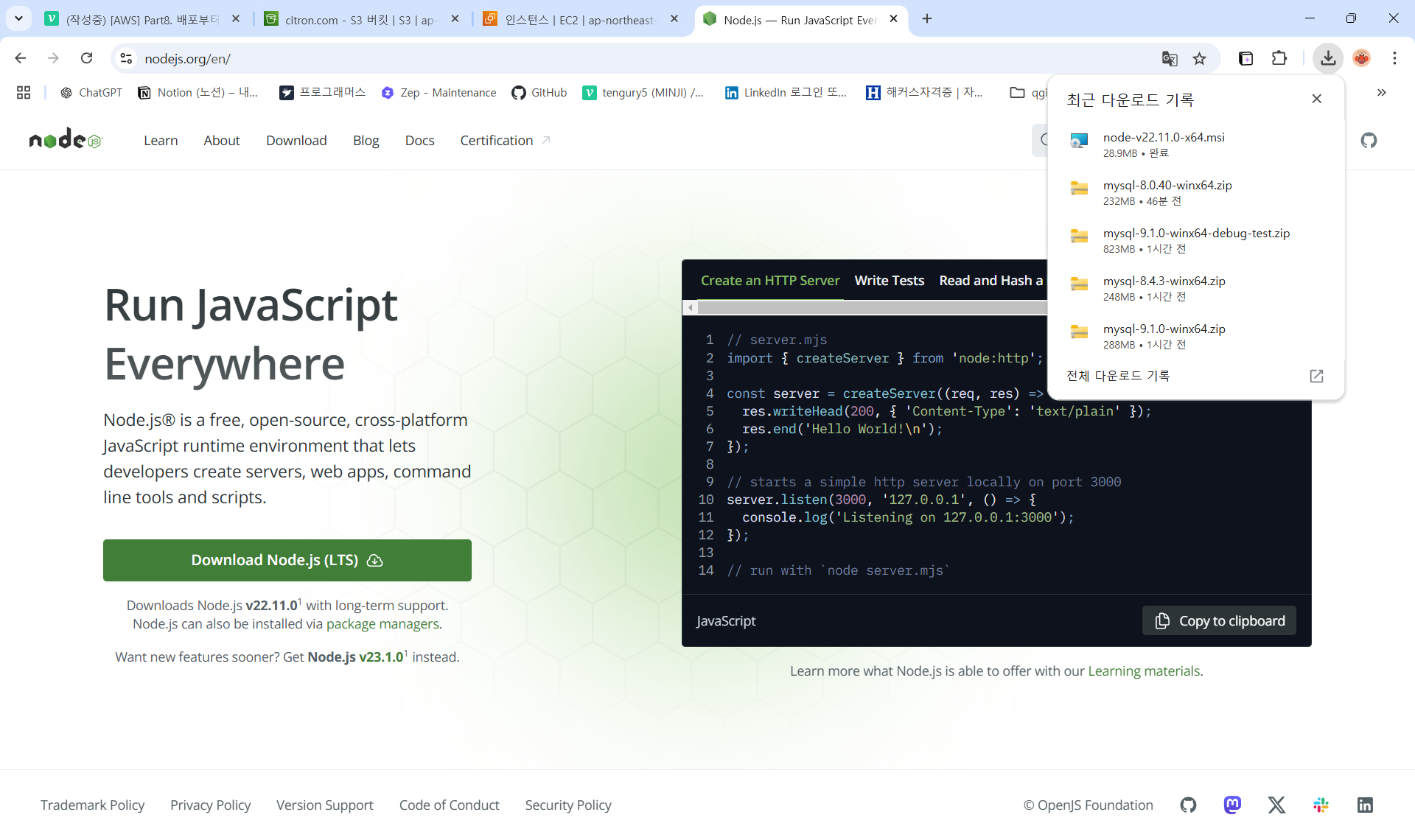Open node-v22.11.0-x64.msi from downloads list
The height and width of the screenshot is (840, 1415).
1163,138
